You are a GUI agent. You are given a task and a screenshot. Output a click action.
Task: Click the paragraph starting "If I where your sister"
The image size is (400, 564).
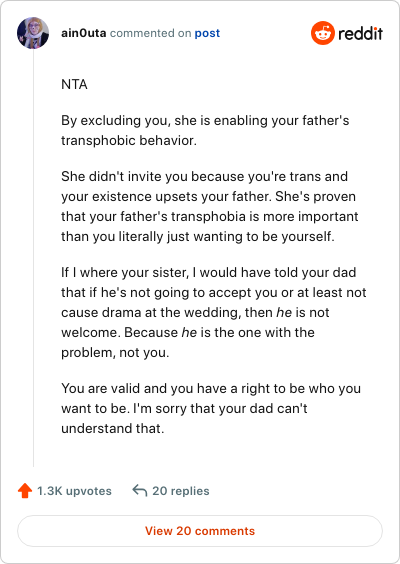coord(214,312)
